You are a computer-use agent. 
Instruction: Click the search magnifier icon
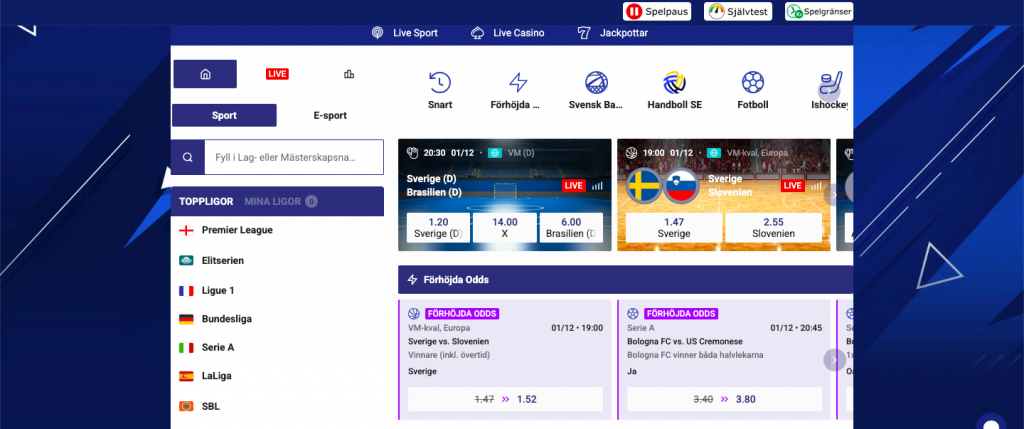[x=187, y=157]
